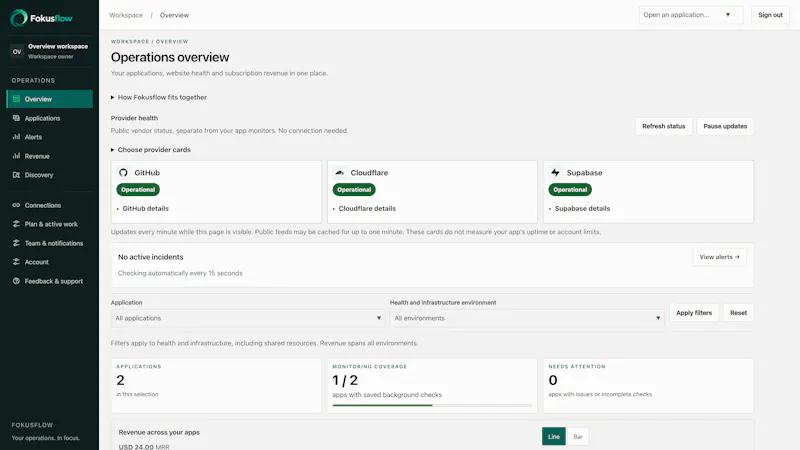Click the 'Overview workspace' name
The image size is (800, 450).
[x=58, y=46]
